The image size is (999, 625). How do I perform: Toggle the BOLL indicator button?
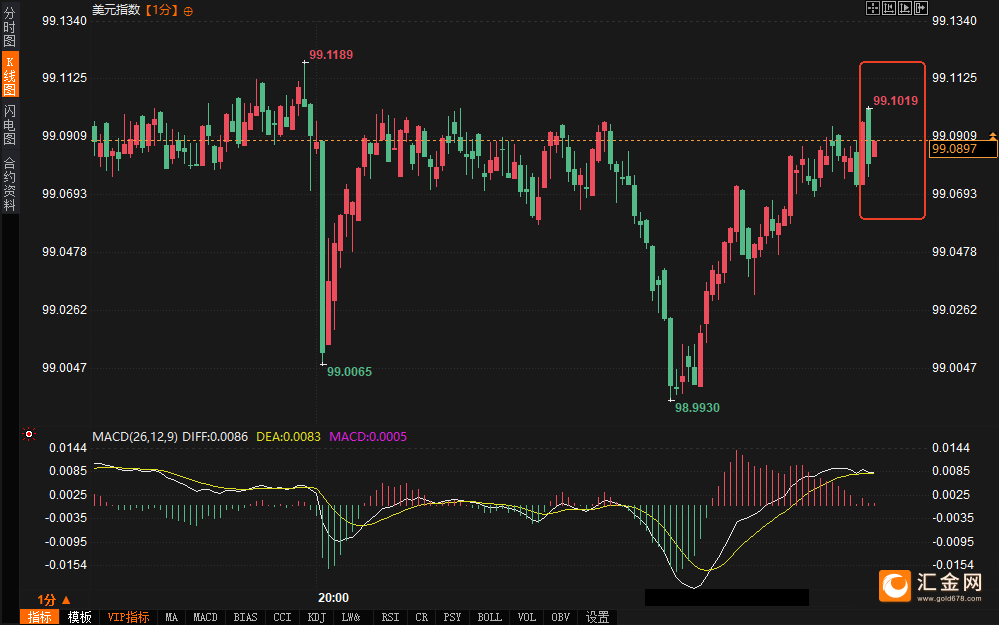489,617
